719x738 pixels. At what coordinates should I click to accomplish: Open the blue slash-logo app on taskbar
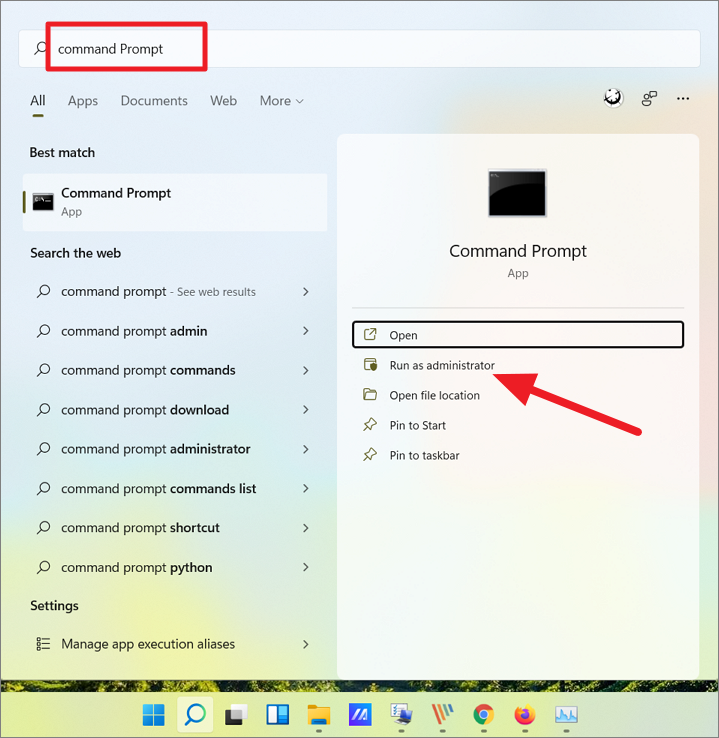(x=360, y=715)
